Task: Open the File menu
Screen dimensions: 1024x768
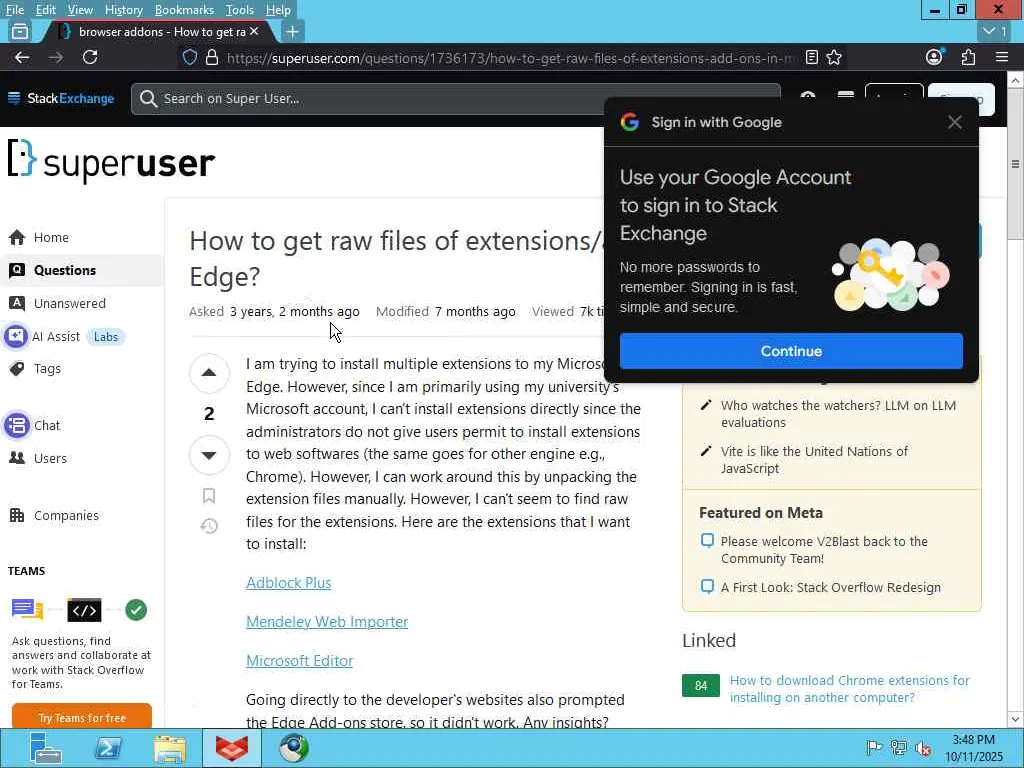Action: [14, 10]
